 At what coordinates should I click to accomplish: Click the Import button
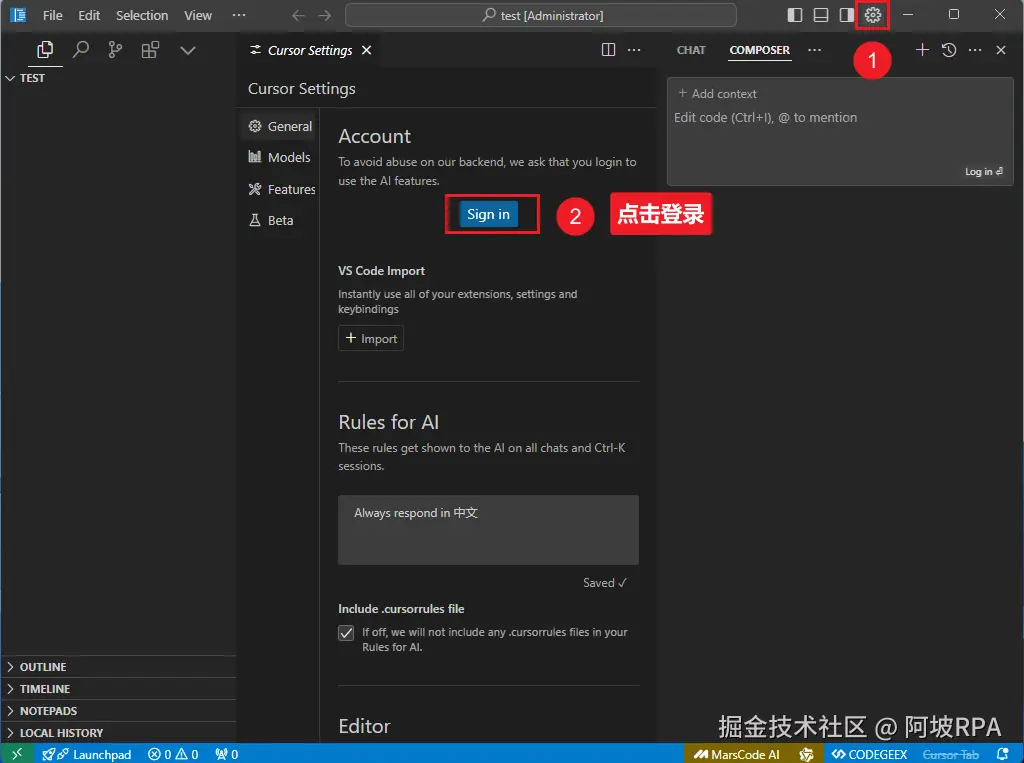pyautogui.click(x=371, y=338)
